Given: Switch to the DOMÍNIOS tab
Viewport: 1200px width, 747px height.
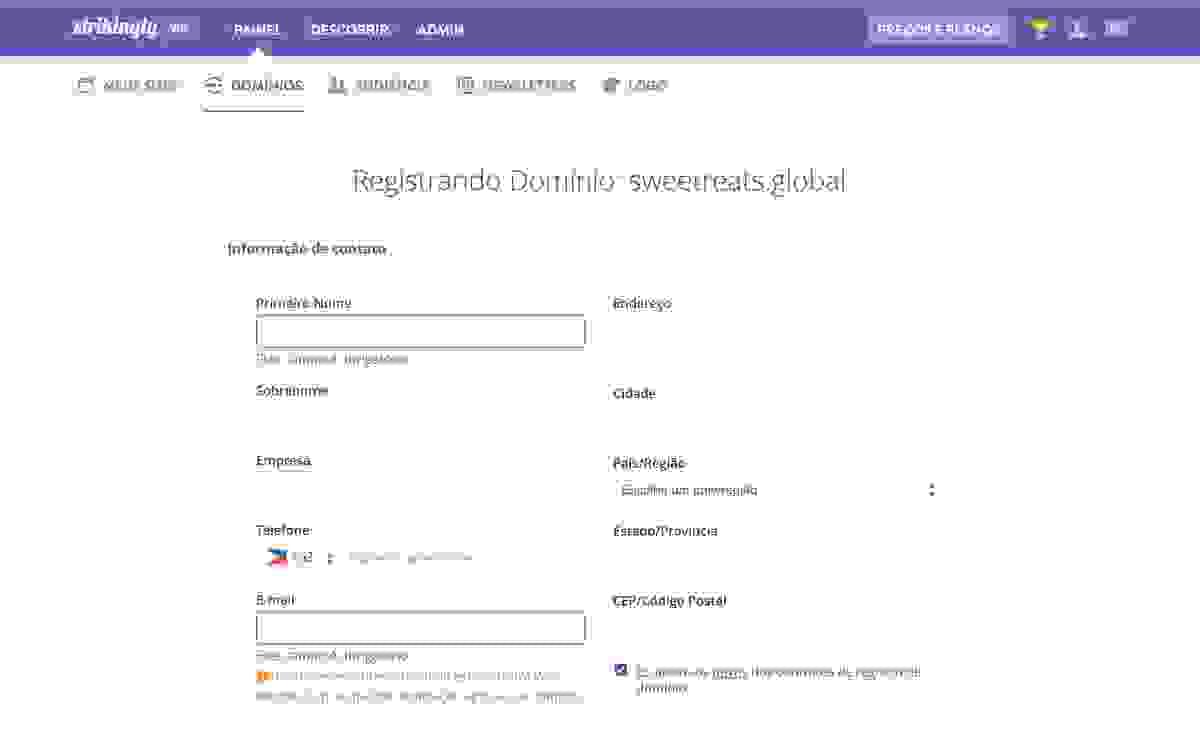Looking at the screenshot, I should pyautogui.click(x=254, y=86).
